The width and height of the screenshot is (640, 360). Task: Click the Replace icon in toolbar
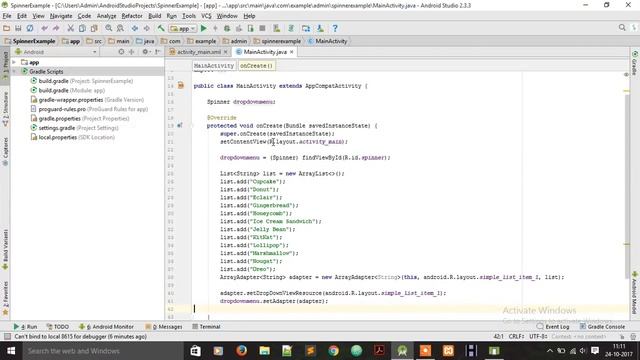(x=120, y=28)
